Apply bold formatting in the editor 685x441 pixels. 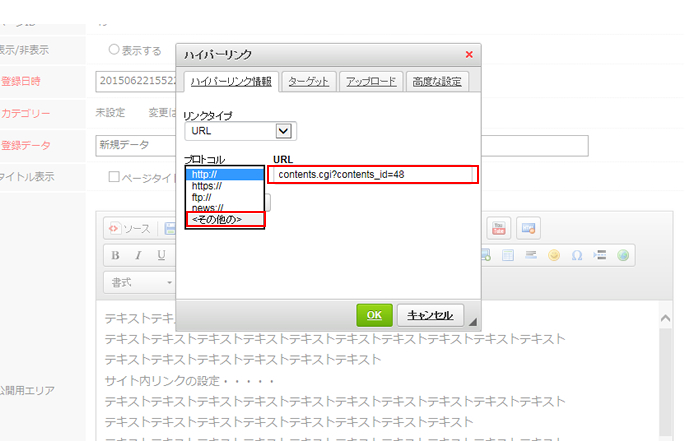(115, 255)
